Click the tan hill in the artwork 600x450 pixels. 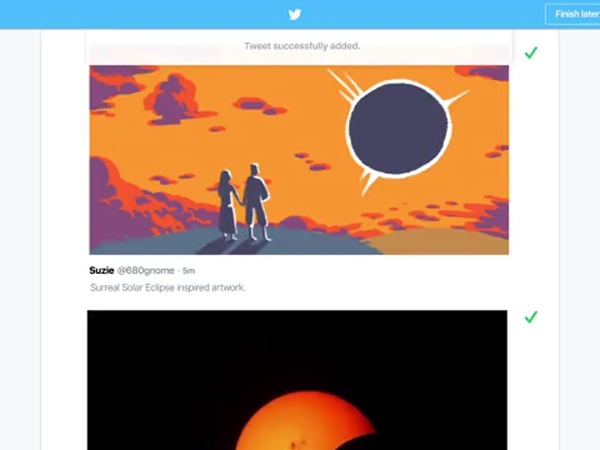[x=436, y=242]
